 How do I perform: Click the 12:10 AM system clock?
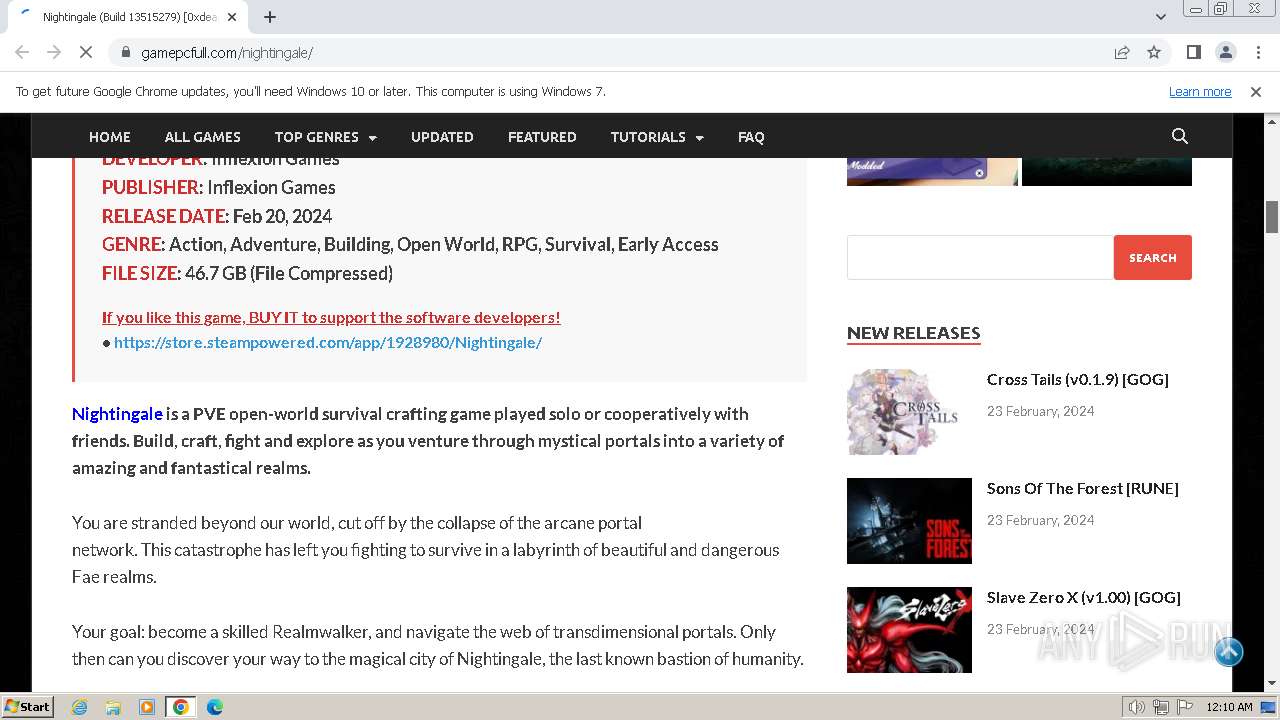tap(1229, 707)
